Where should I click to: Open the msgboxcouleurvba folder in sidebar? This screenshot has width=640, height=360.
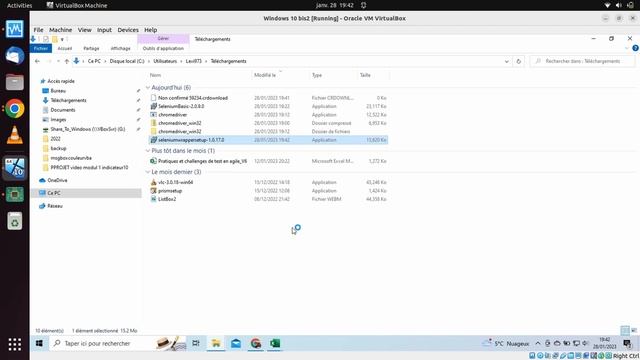pyautogui.click(x=71, y=158)
